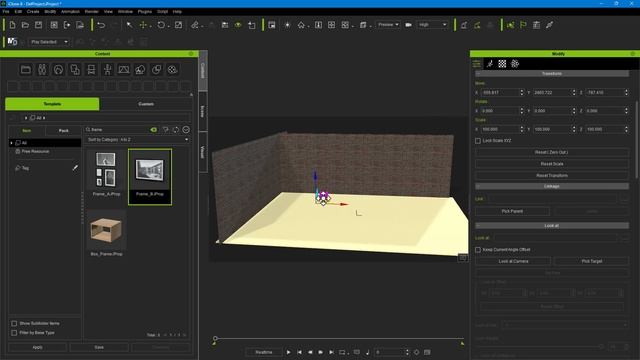Open the vertical Scene tab
The width and height of the screenshot is (640, 360).
pyautogui.click(x=203, y=111)
